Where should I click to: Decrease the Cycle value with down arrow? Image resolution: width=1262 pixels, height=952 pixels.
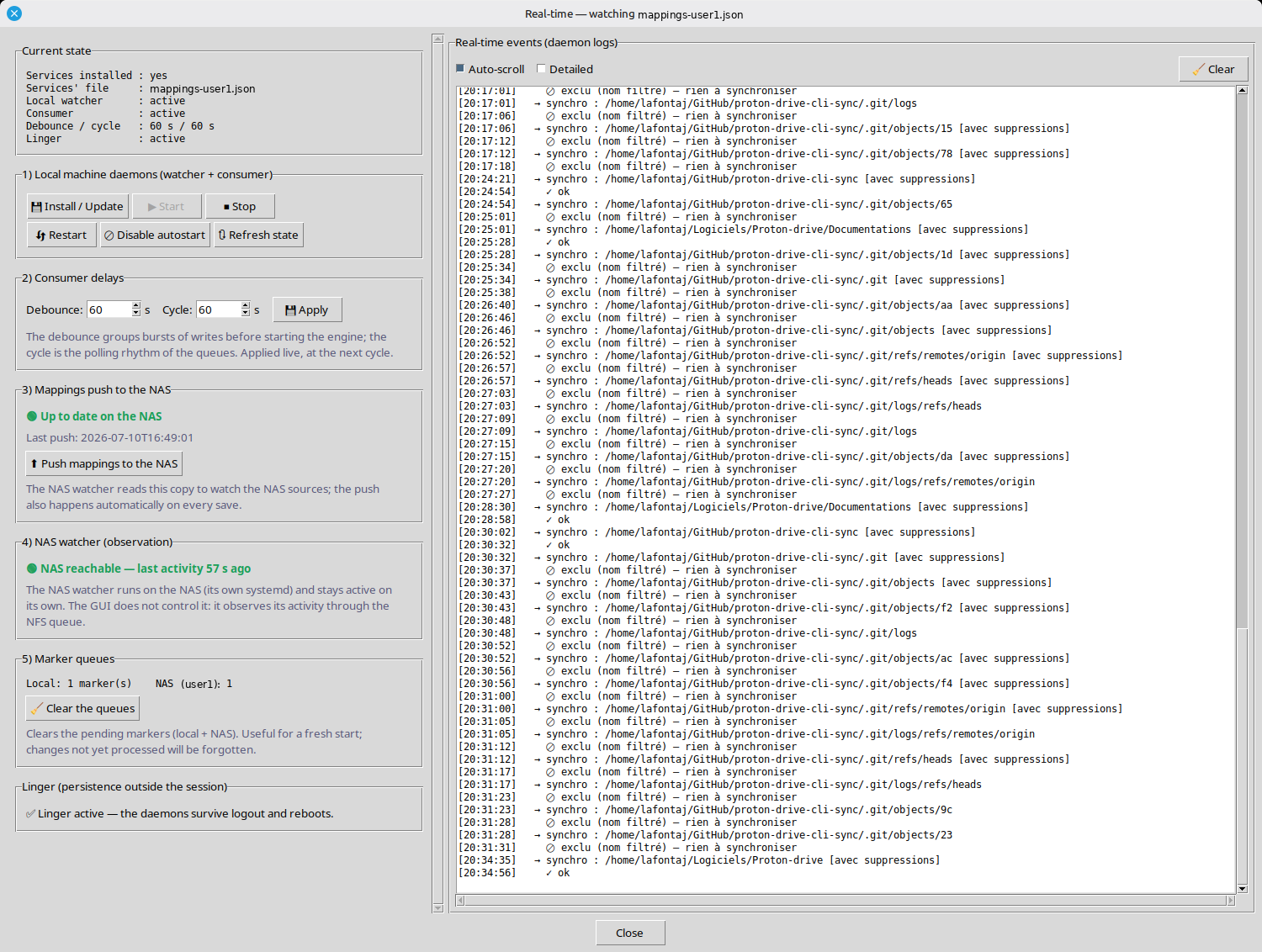pos(246,314)
